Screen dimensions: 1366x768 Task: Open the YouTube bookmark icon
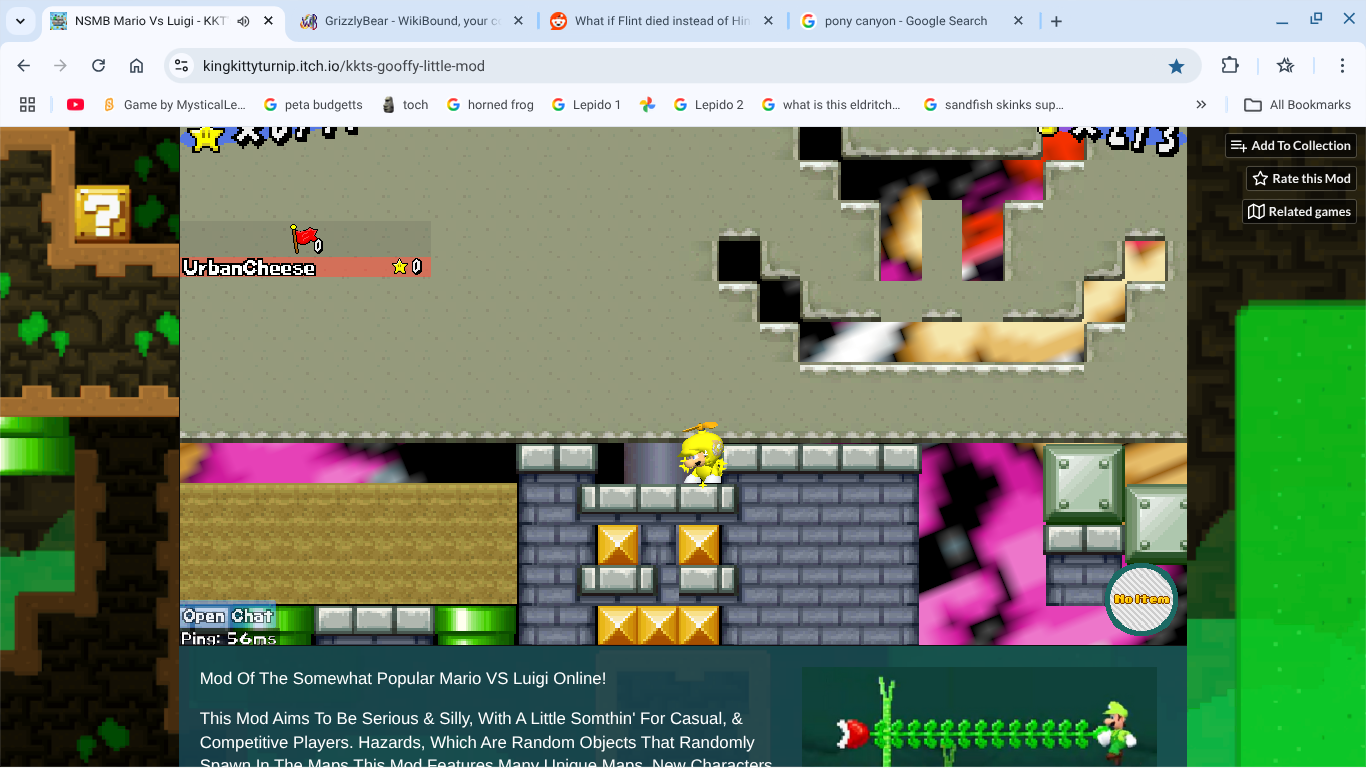75,104
